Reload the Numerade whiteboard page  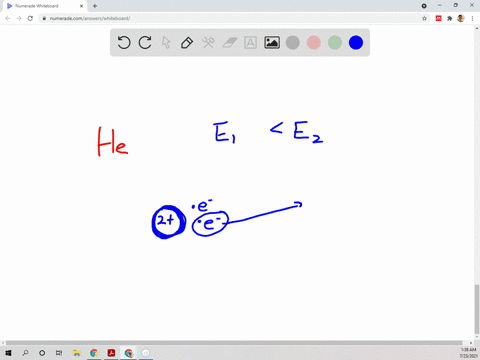[30, 18]
